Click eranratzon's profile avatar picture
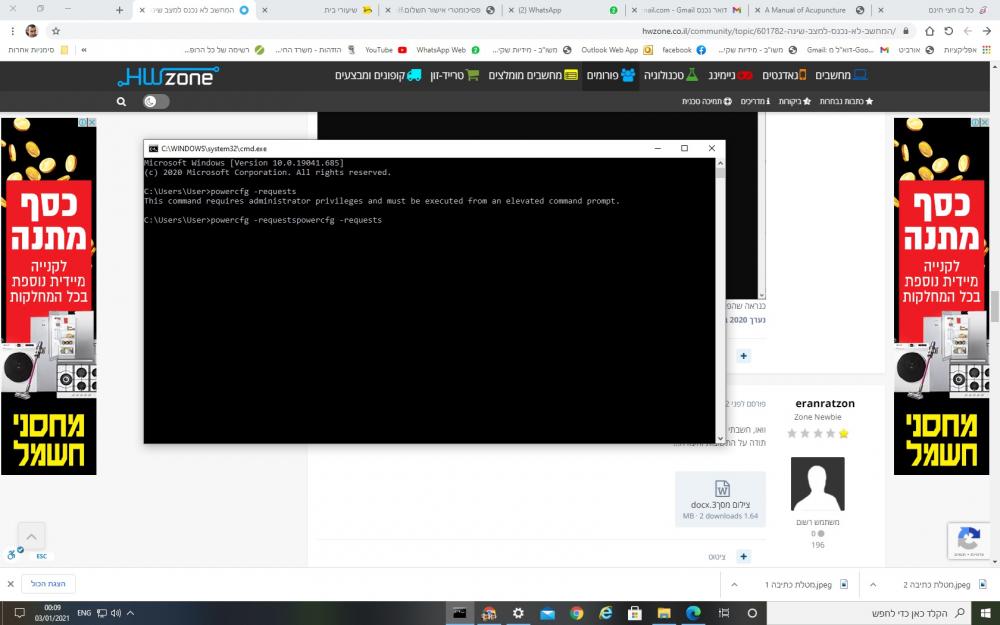Viewport: 1000px width, 625px height. click(x=818, y=483)
